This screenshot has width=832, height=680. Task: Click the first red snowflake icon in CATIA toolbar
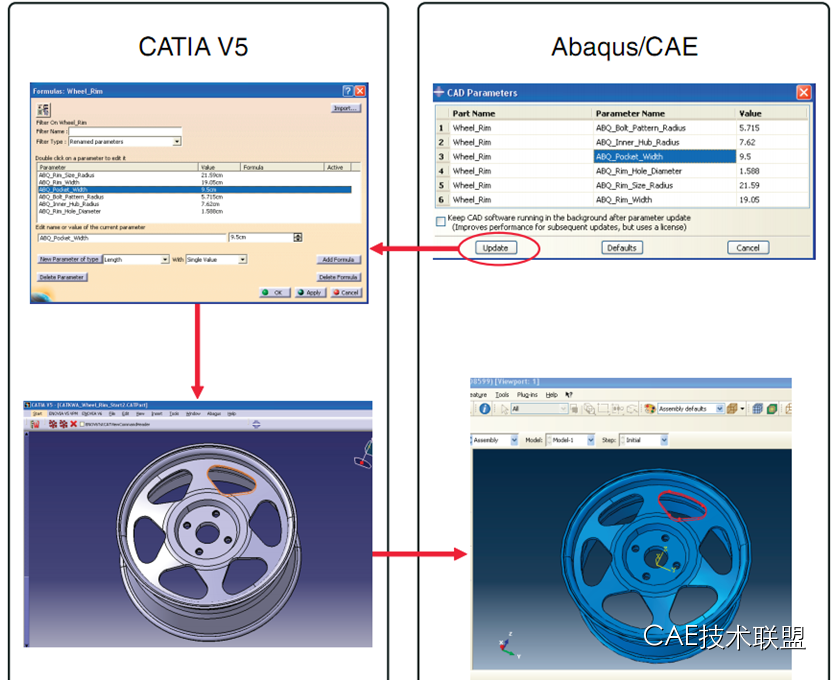pos(53,424)
